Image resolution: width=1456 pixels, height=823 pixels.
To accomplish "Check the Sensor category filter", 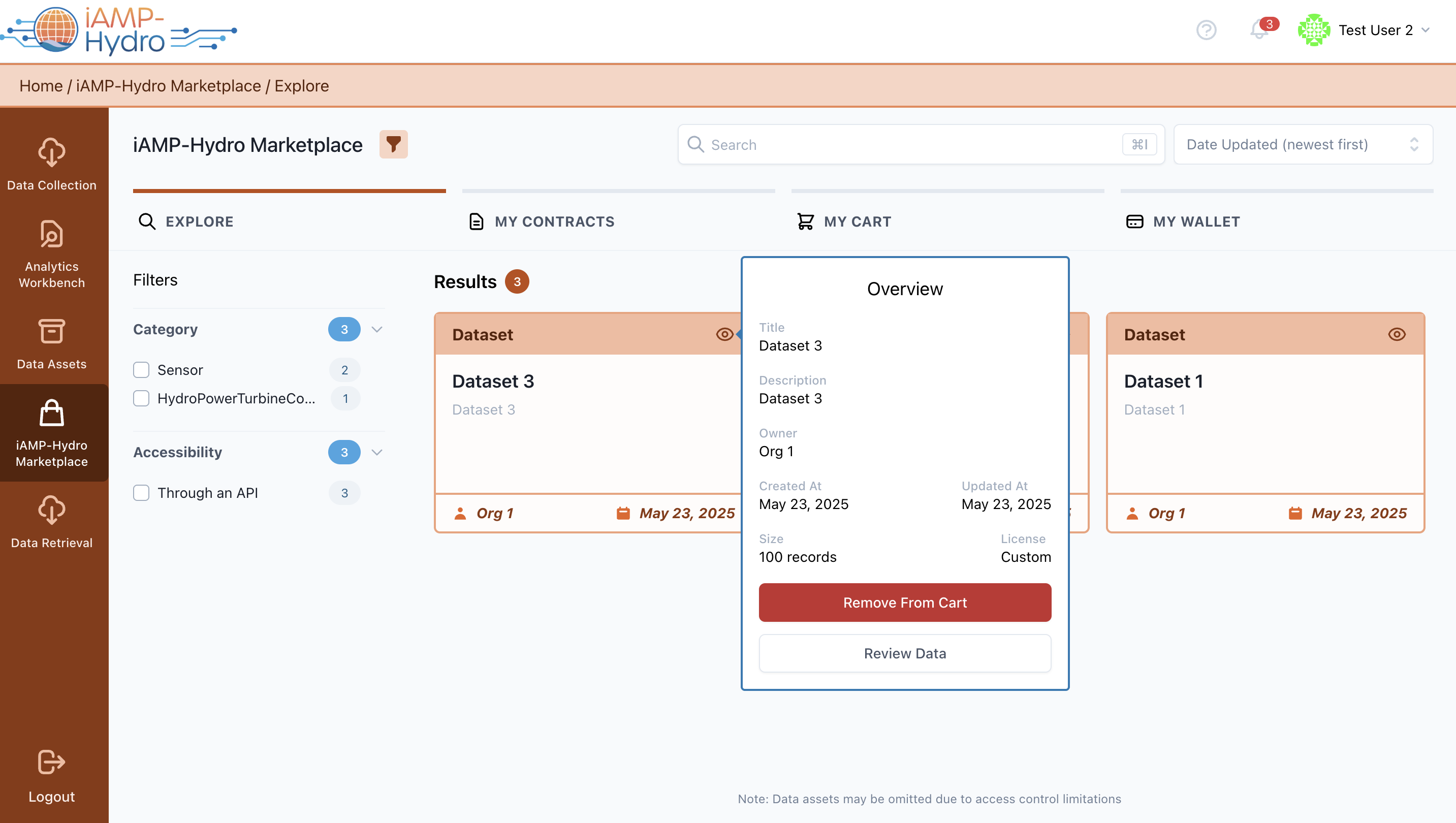I will pyautogui.click(x=141, y=370).
